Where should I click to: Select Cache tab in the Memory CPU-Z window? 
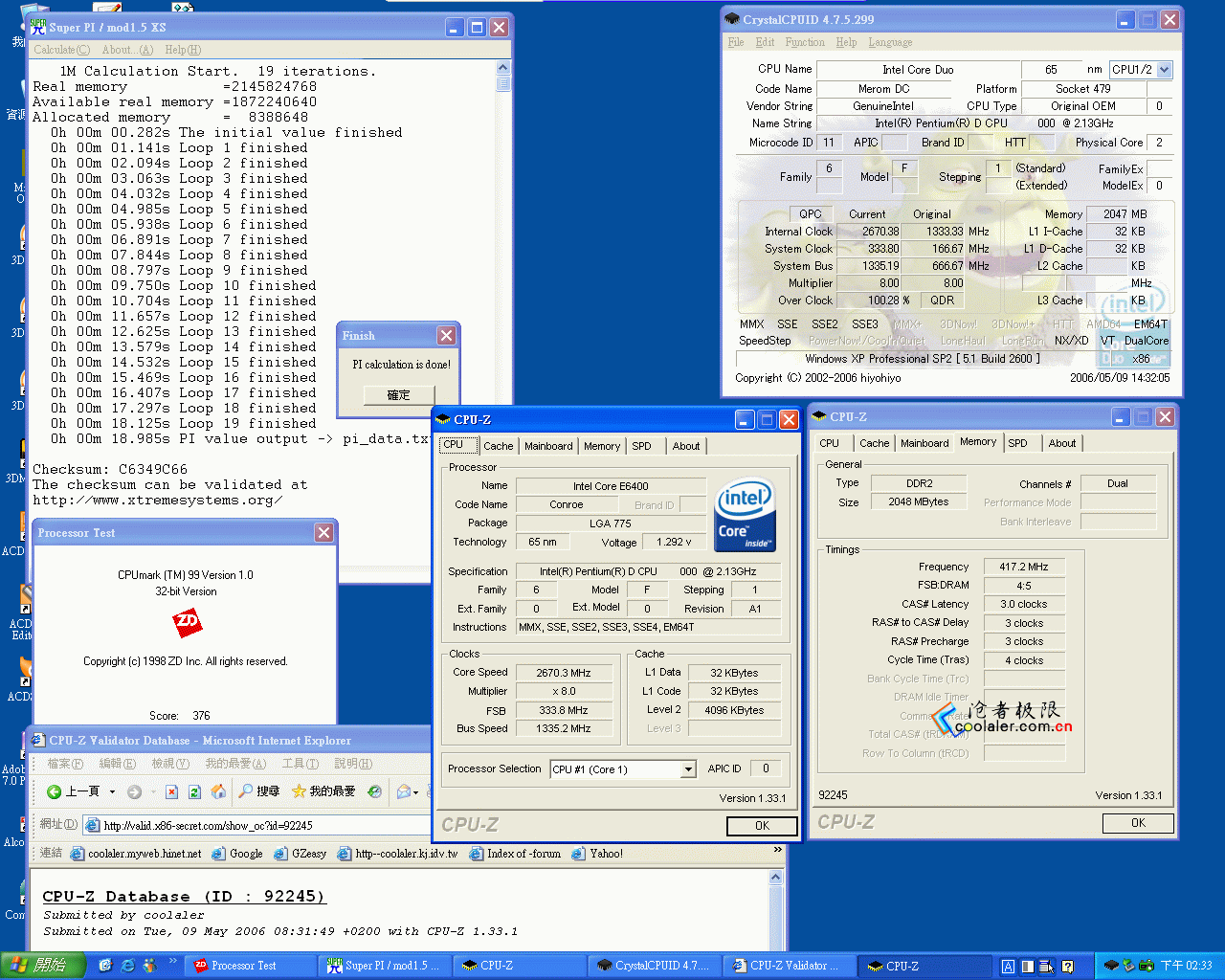coord(874,443)
